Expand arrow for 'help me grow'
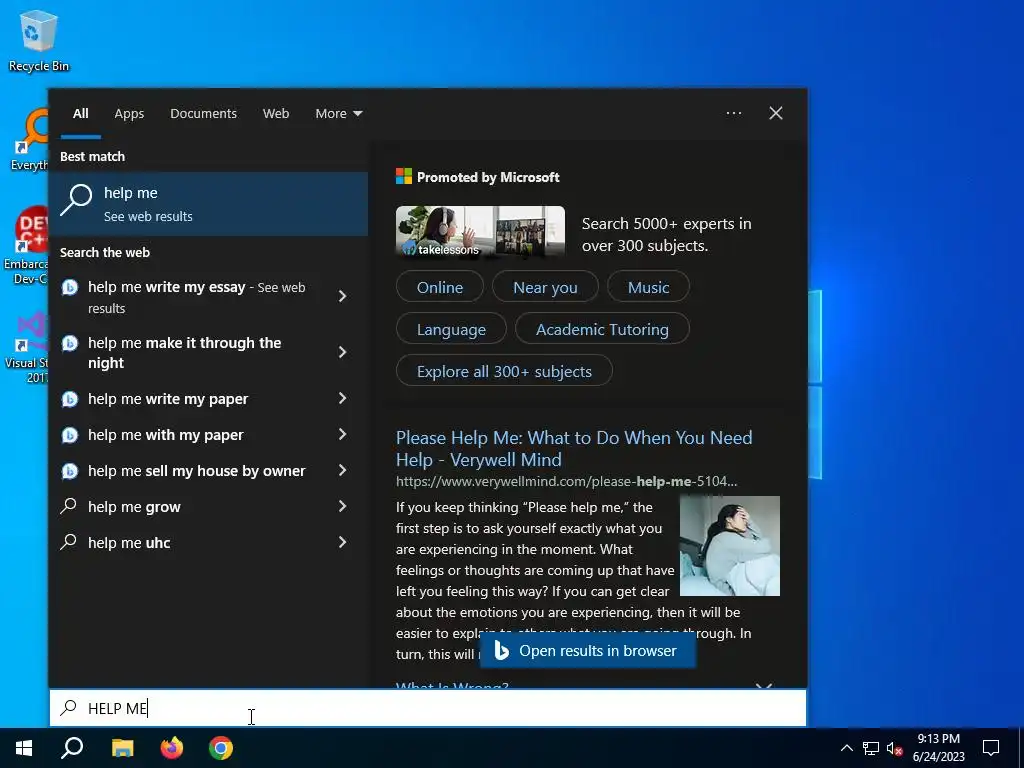The image size is (1024, 768). pos(342,506)
